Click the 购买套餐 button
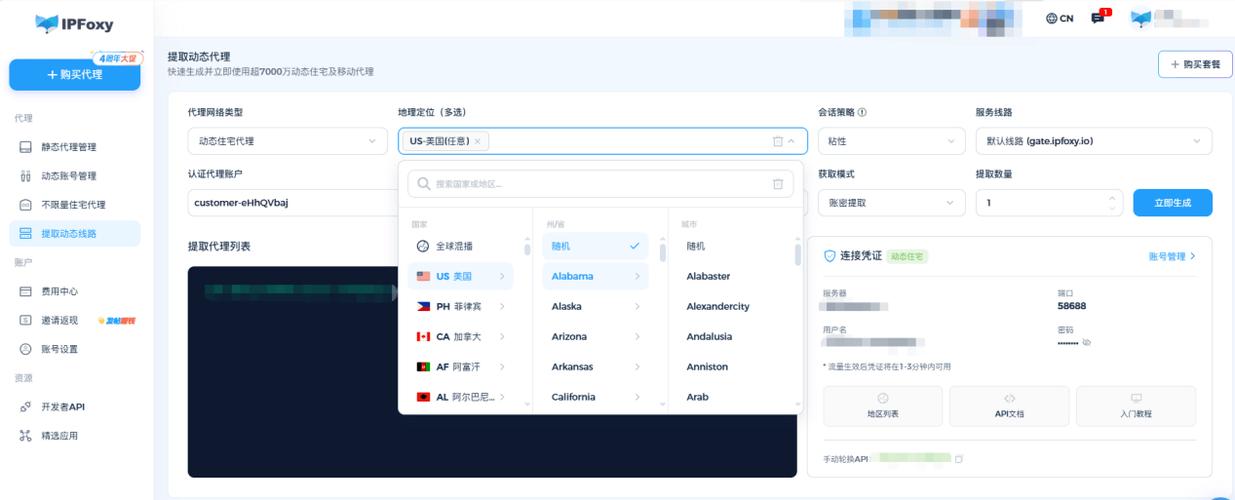The height and width of the screenshot is (500, 1235). click(1195, 64)
